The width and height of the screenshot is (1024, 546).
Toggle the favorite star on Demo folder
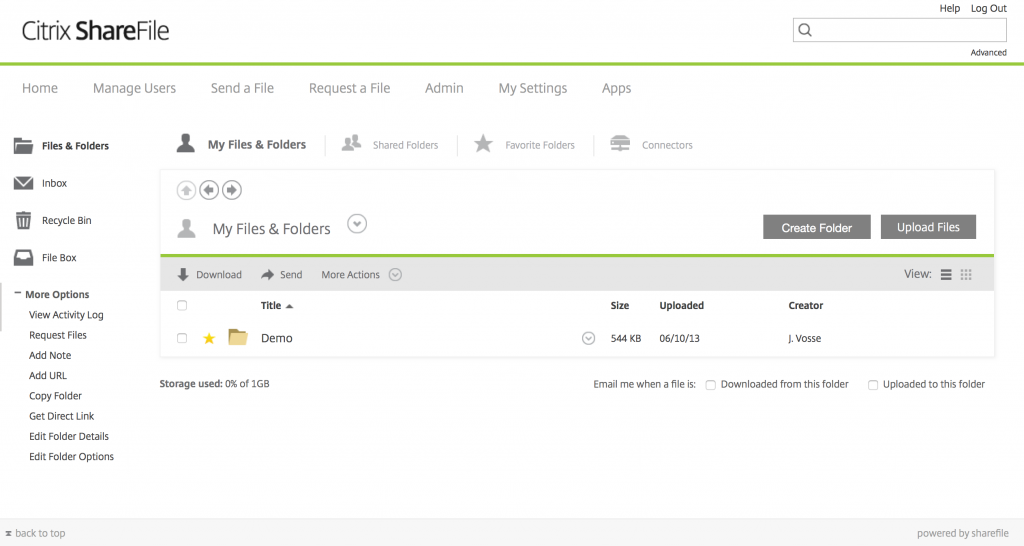coord(209,339)
